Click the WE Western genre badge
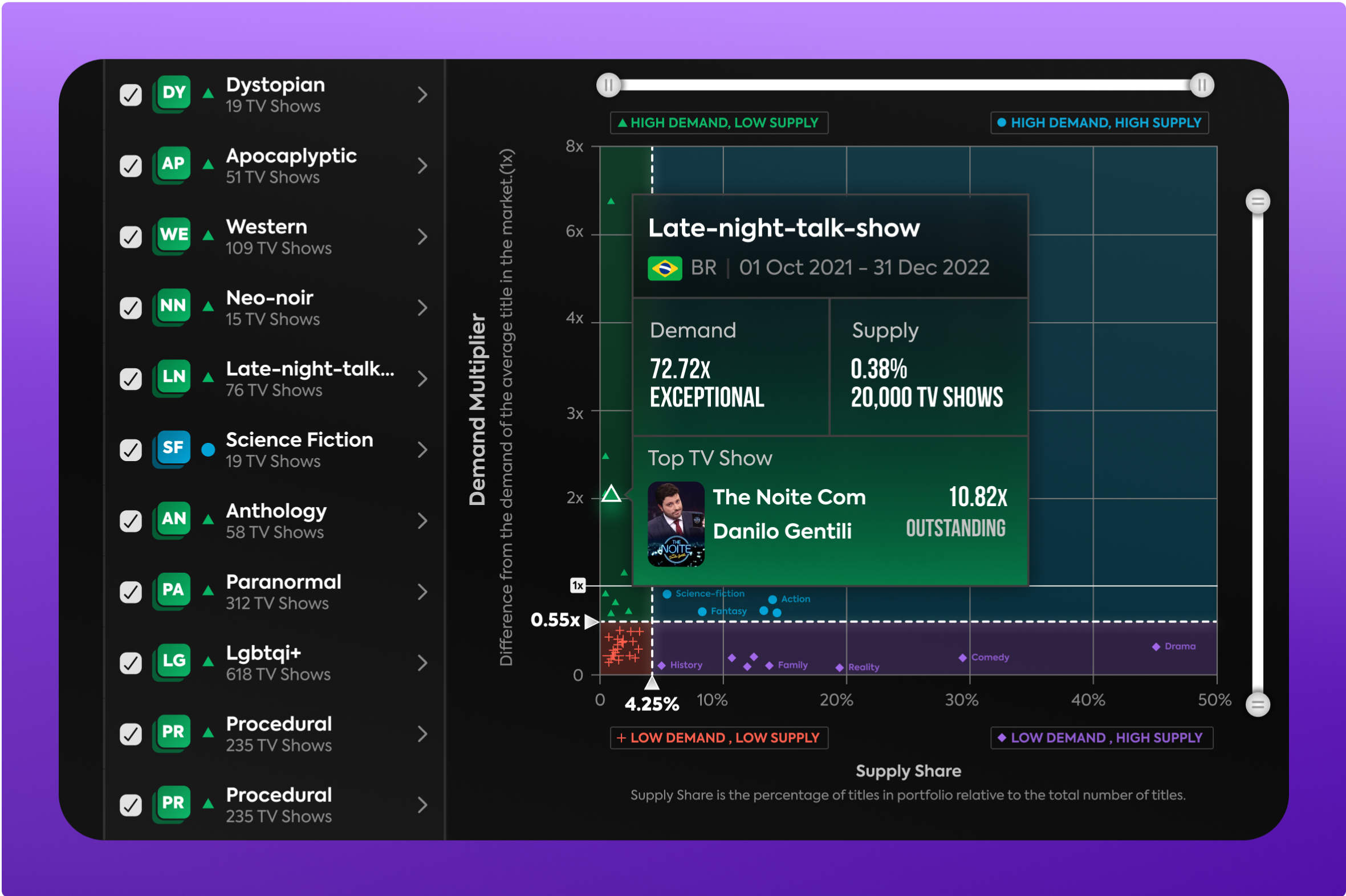Viewport: 1346px width, 896px height. pos(173,235)
